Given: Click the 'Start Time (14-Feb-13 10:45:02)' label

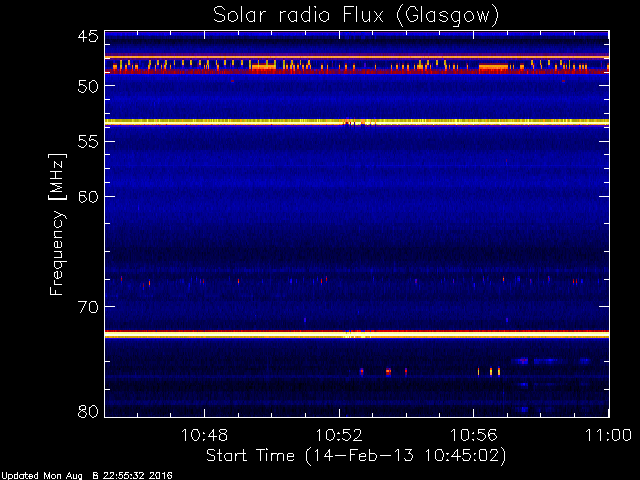Looking at the screenshot, I should tap(356, 456).
